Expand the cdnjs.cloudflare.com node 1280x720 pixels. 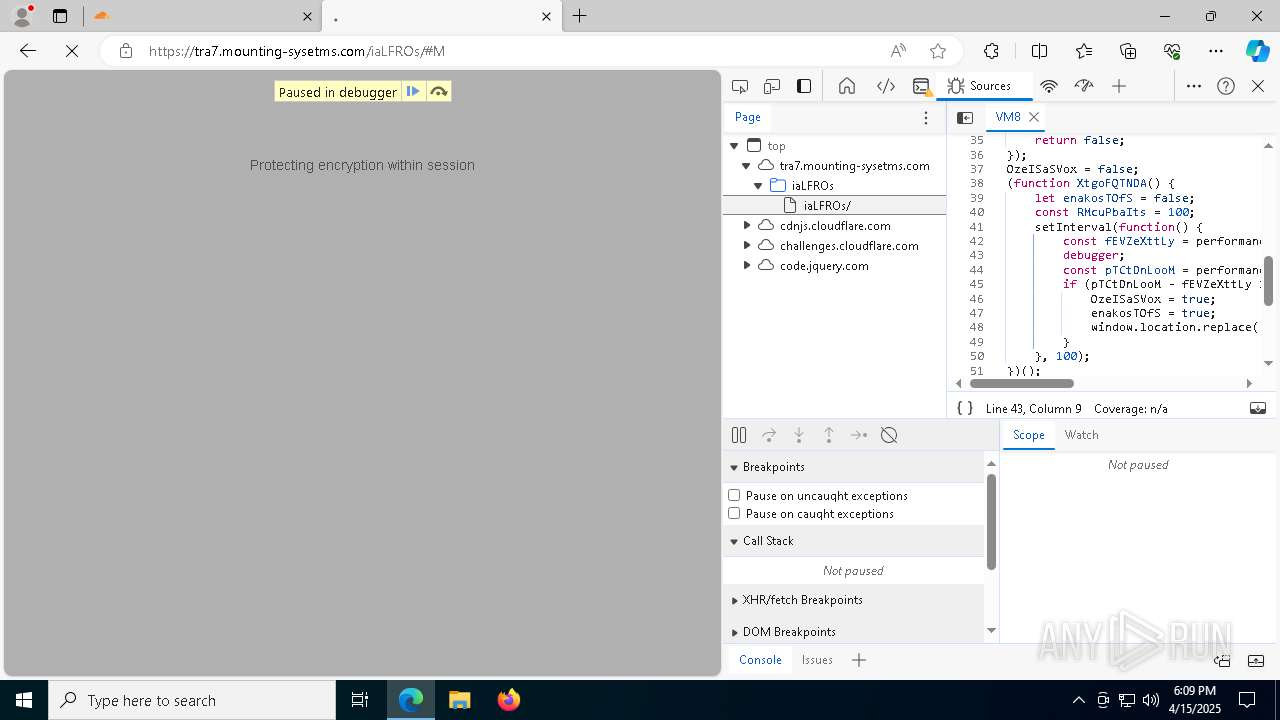pos(746,226)
